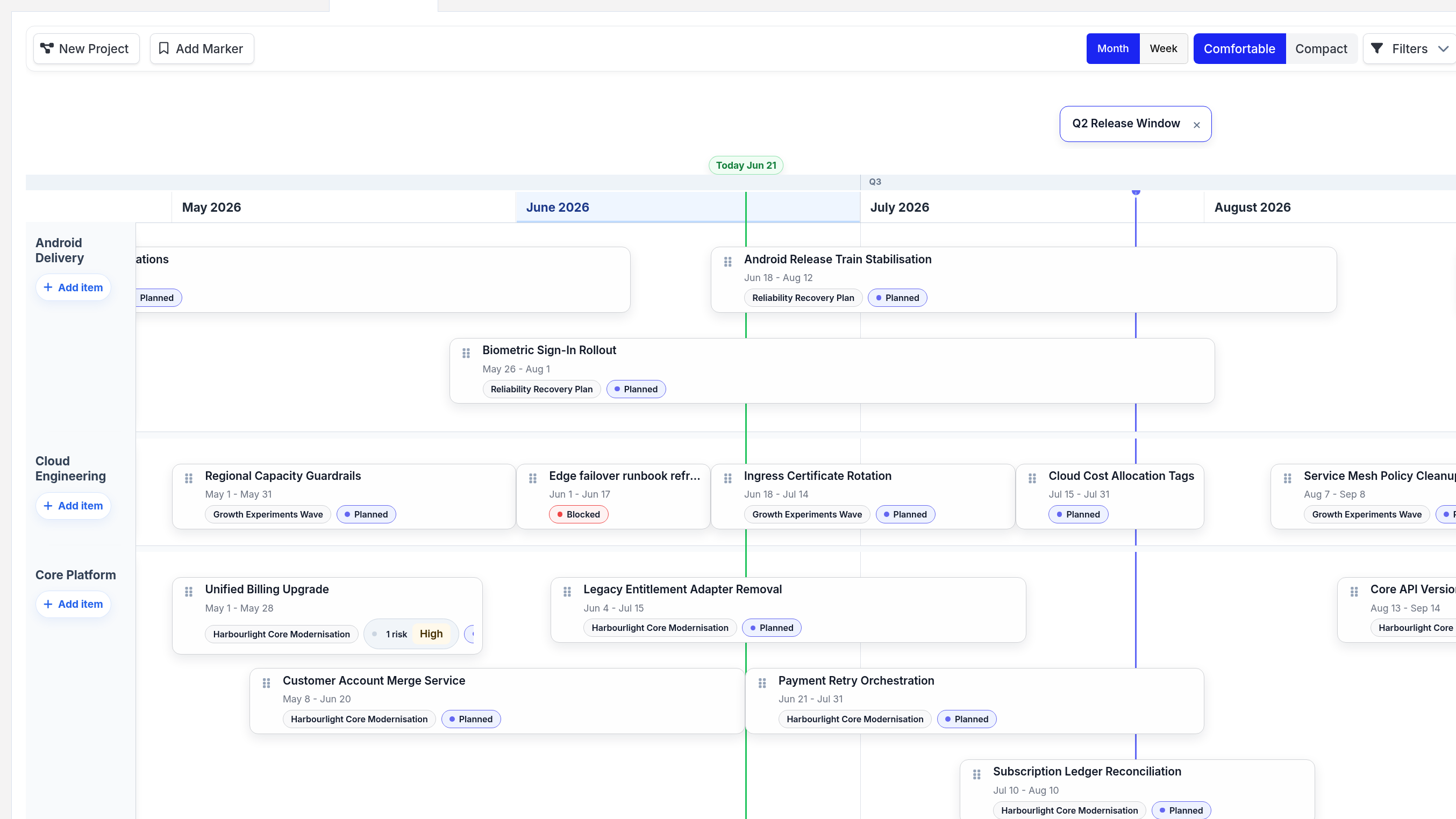Grab drag handle of Customer Account Merge Service
Viewport: 1456px width, 819px height.
pyautogui.click(x=266, y=683)
